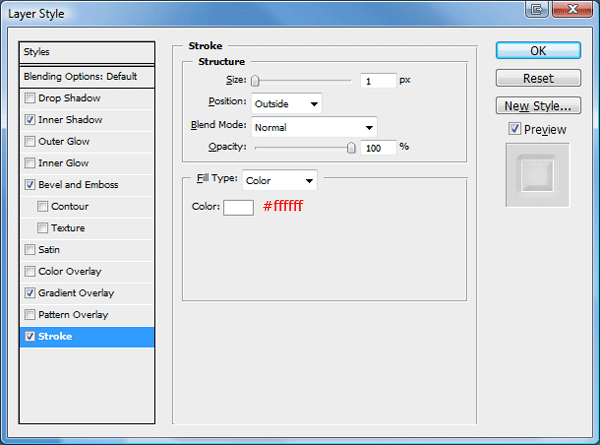The width and height of the screenshot is (600, 445).
Task: Tick the Color Overlay checkbox
Action: pos(29,272)
